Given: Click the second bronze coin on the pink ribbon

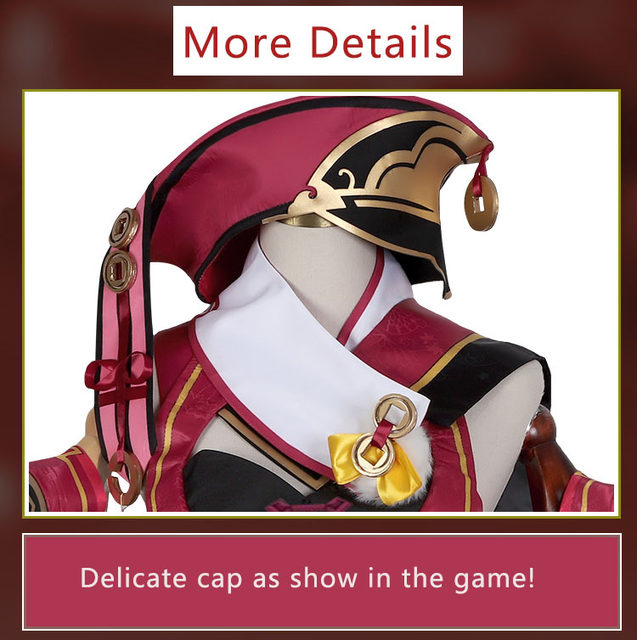Looking at the screenshot, I should 120,271.
